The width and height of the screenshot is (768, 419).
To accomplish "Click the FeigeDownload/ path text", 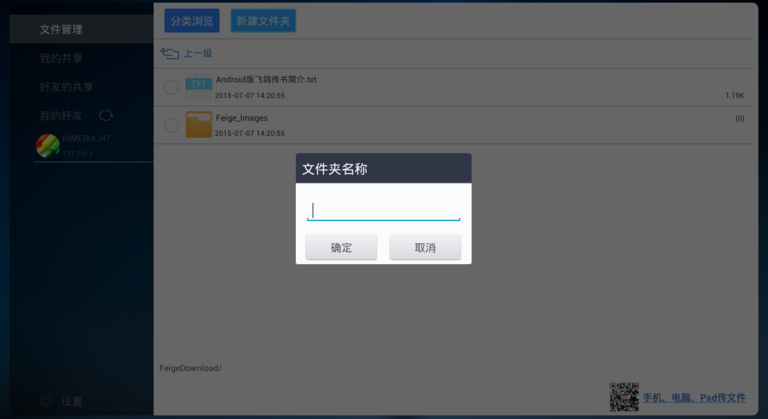I will (x=191, y=368).
